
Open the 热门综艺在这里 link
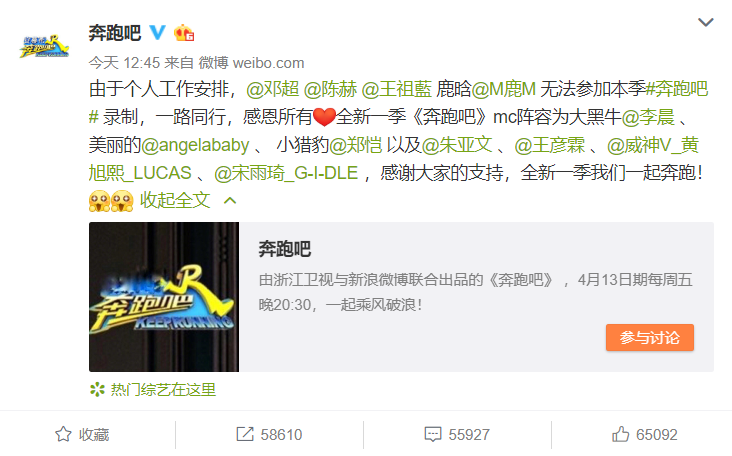click(x=163, y=389)
